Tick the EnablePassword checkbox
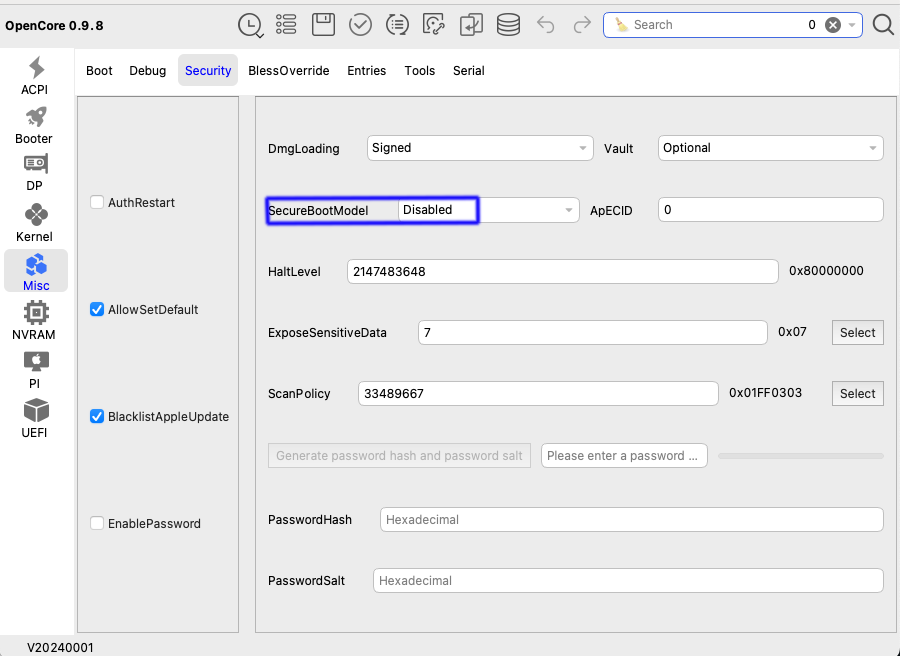Screen dimensions: 900x656 [x=97, y=523]
